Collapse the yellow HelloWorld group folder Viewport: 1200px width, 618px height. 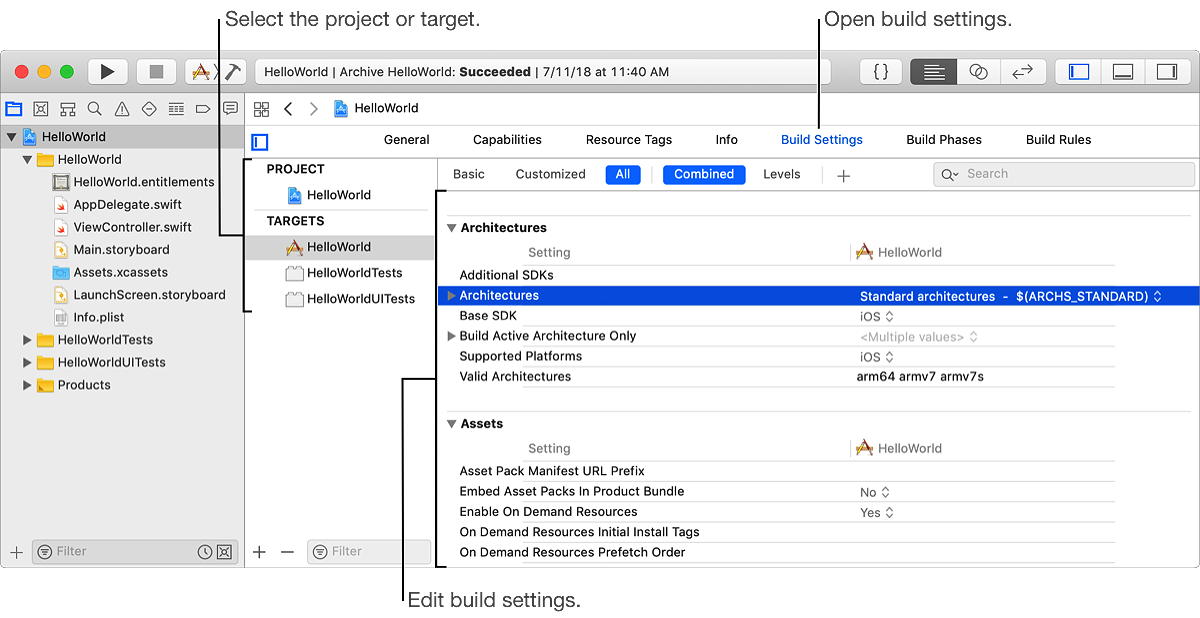click(27, 160)
